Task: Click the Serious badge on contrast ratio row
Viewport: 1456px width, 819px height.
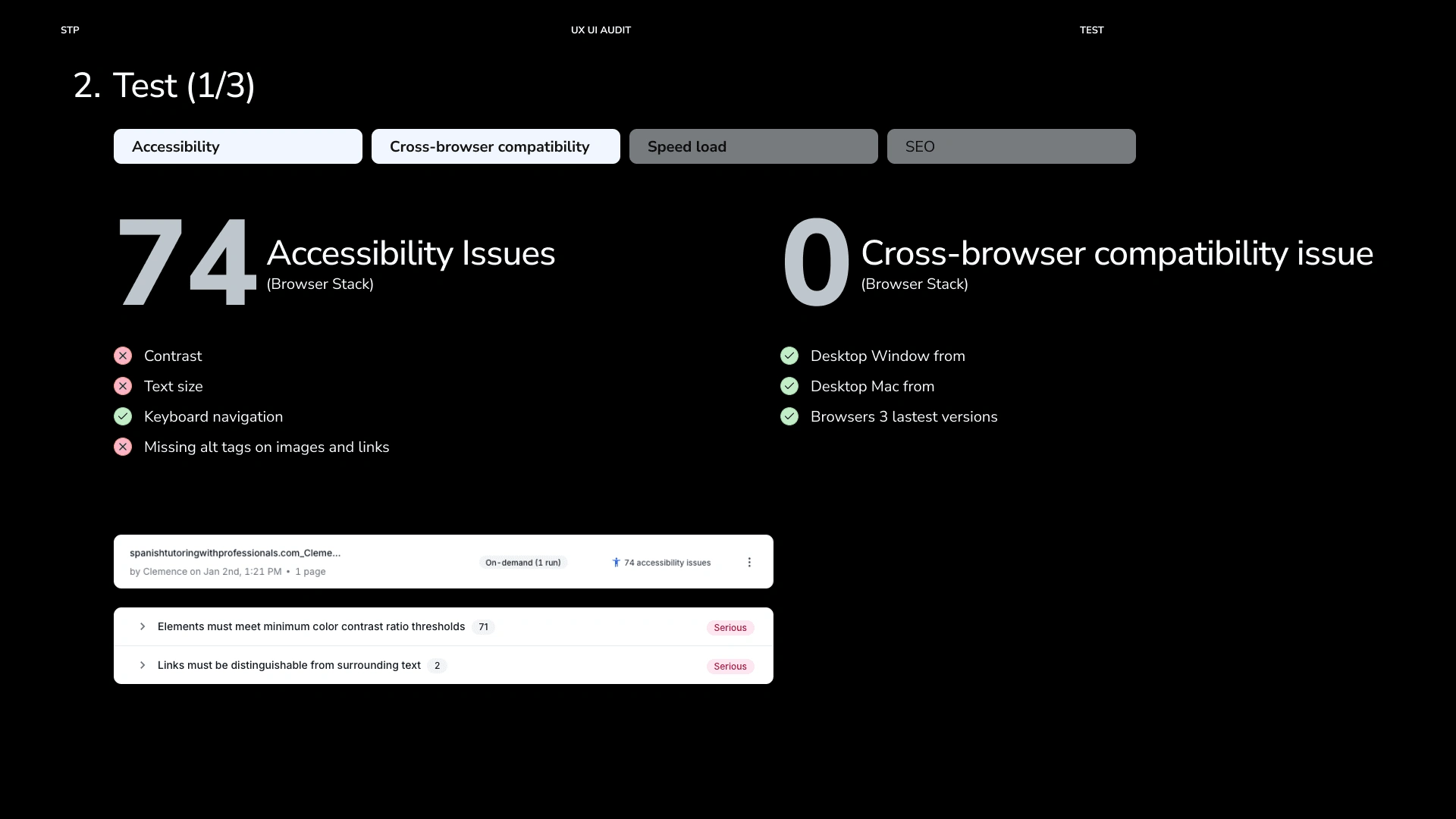Action: coord(730,627)
